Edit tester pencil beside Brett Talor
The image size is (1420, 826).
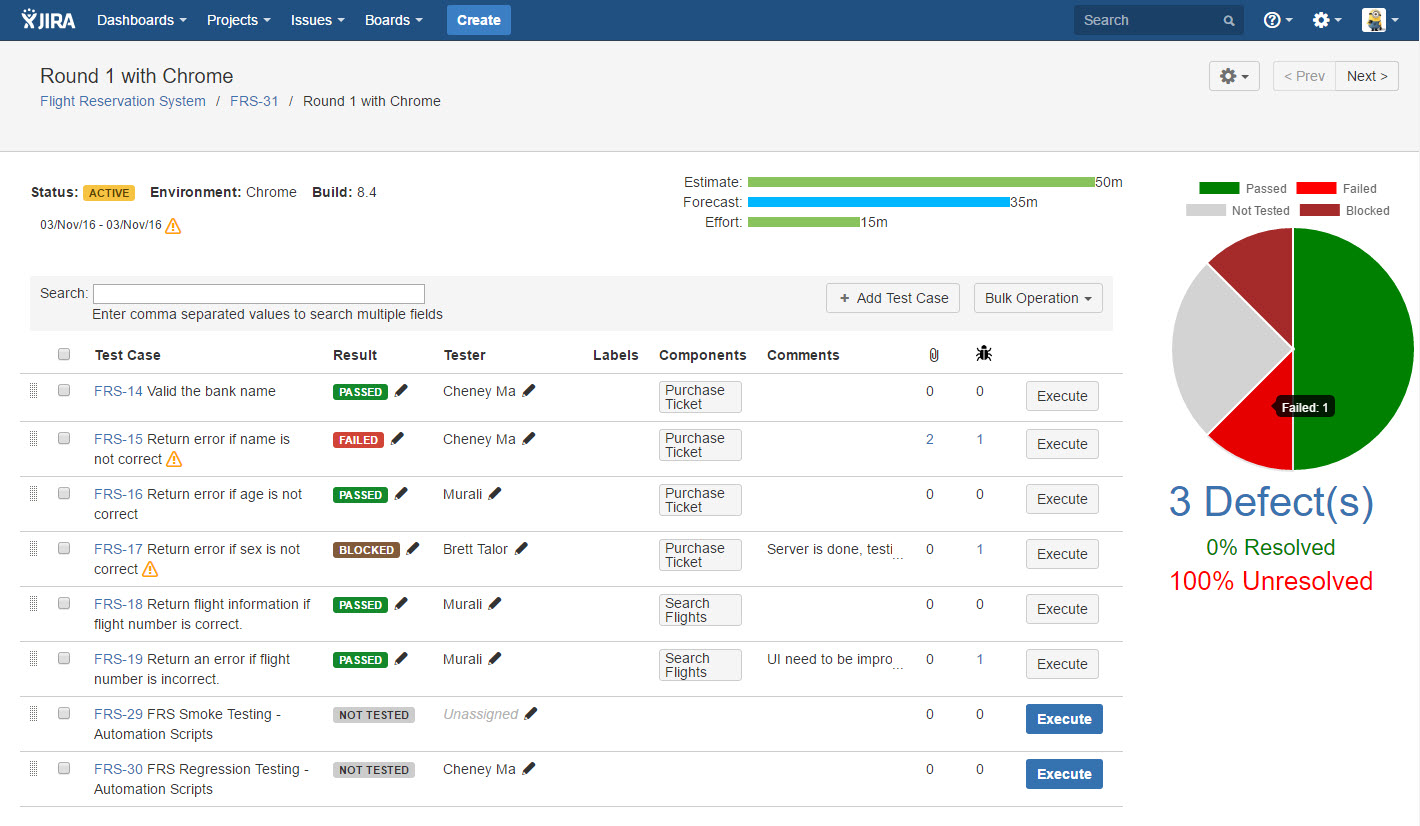[521, 549]
